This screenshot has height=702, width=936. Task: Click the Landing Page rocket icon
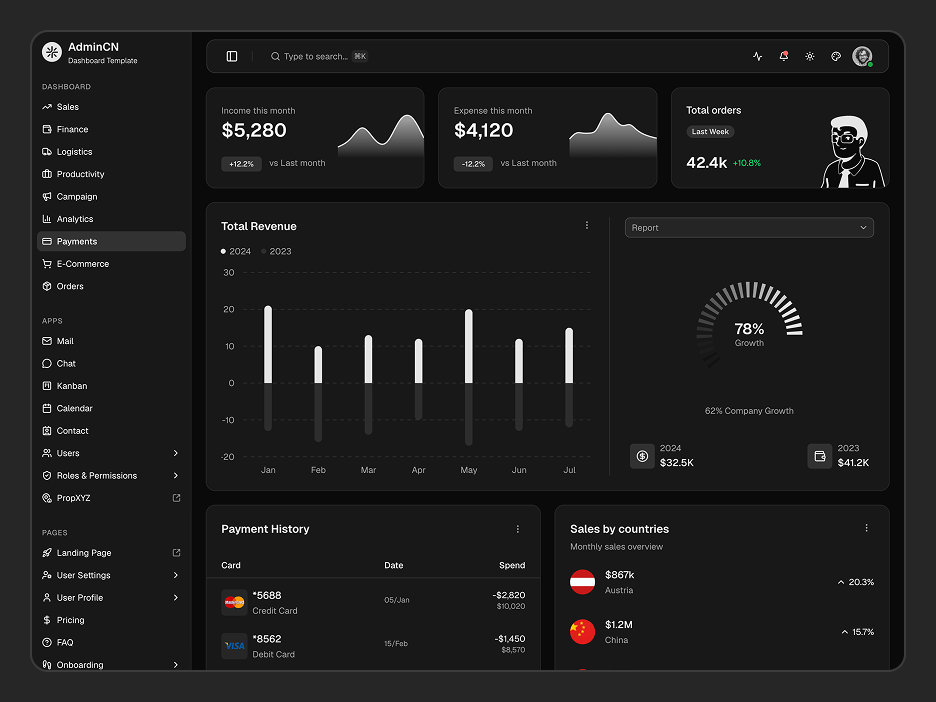click(47, 553)
